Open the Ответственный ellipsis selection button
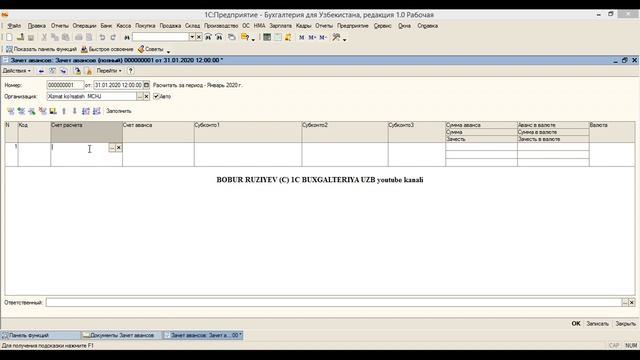Screen dimensions: 640x360 pos(625,302)
